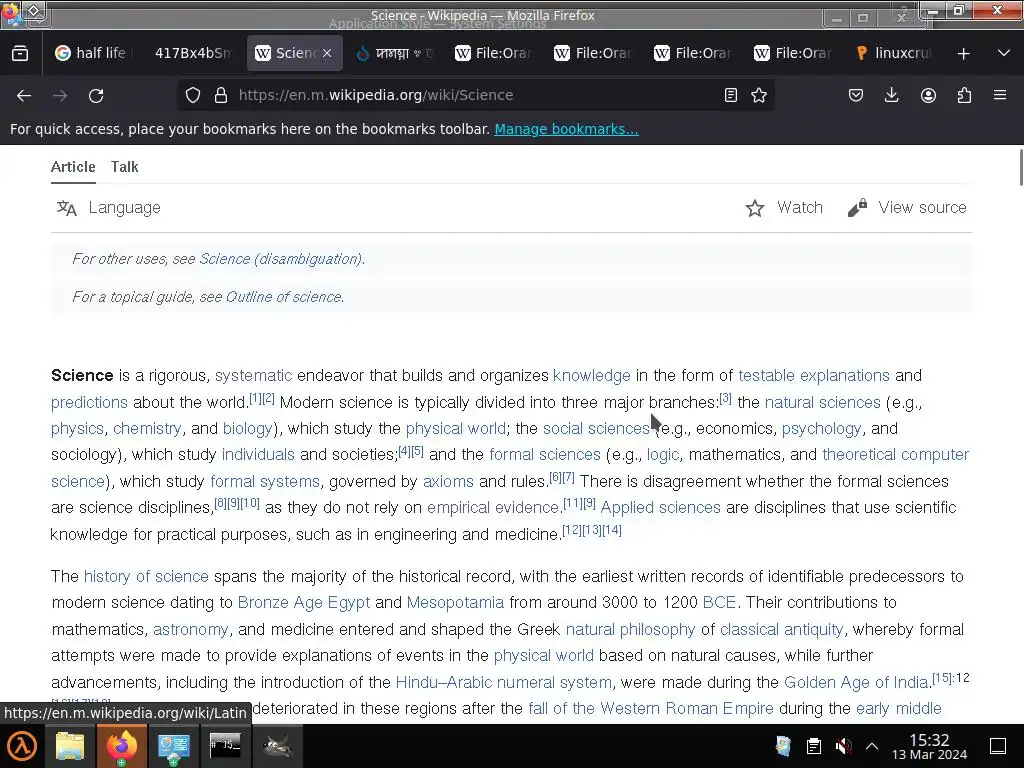Expand the list all tabs chevron
The image size is (1024, 768).
coord(1004,54)
